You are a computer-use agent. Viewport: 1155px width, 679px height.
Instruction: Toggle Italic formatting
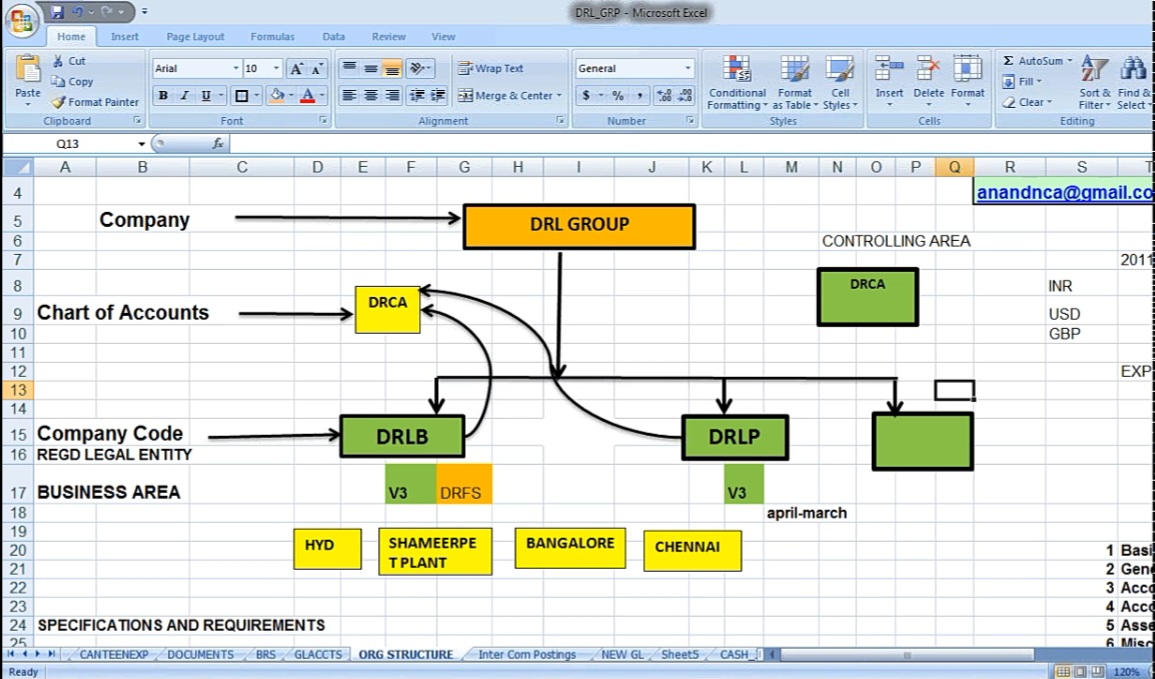[x=184, y=96]
